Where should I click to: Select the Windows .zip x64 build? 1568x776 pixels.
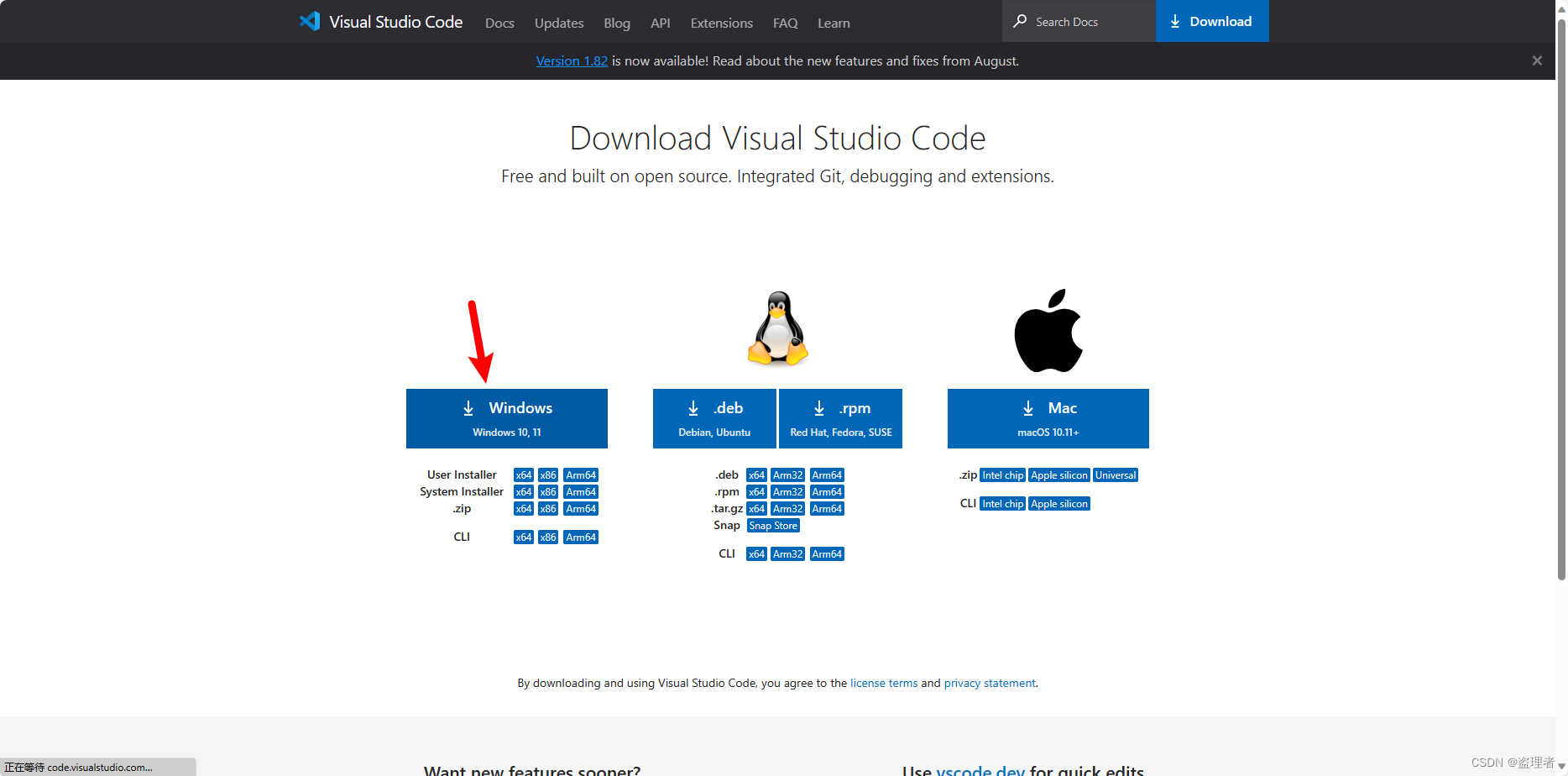click(x=524, y=509)
